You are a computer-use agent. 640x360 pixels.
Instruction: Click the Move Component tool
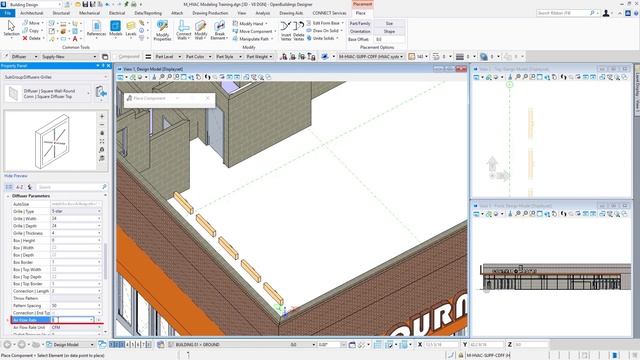pyautogui.click(x=253, y=31)
